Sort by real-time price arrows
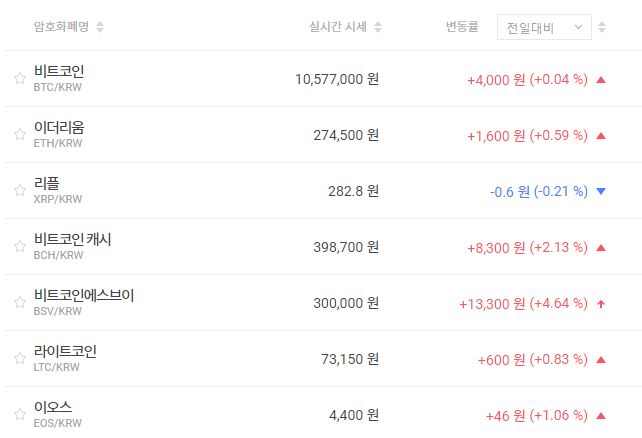Screen dimensions: 642x438 377,27
